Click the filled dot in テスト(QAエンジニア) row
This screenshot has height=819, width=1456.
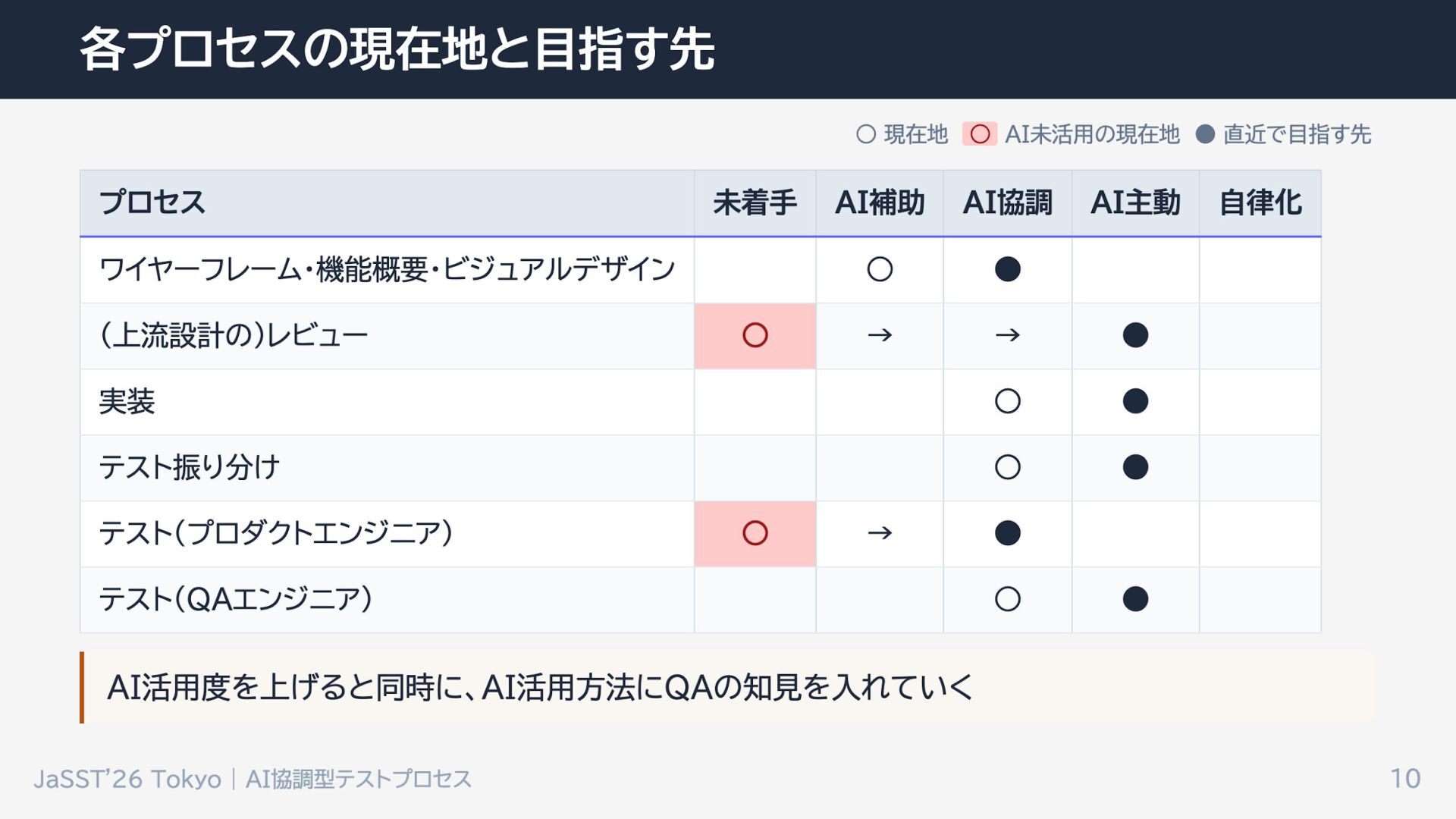(1135, 599)
